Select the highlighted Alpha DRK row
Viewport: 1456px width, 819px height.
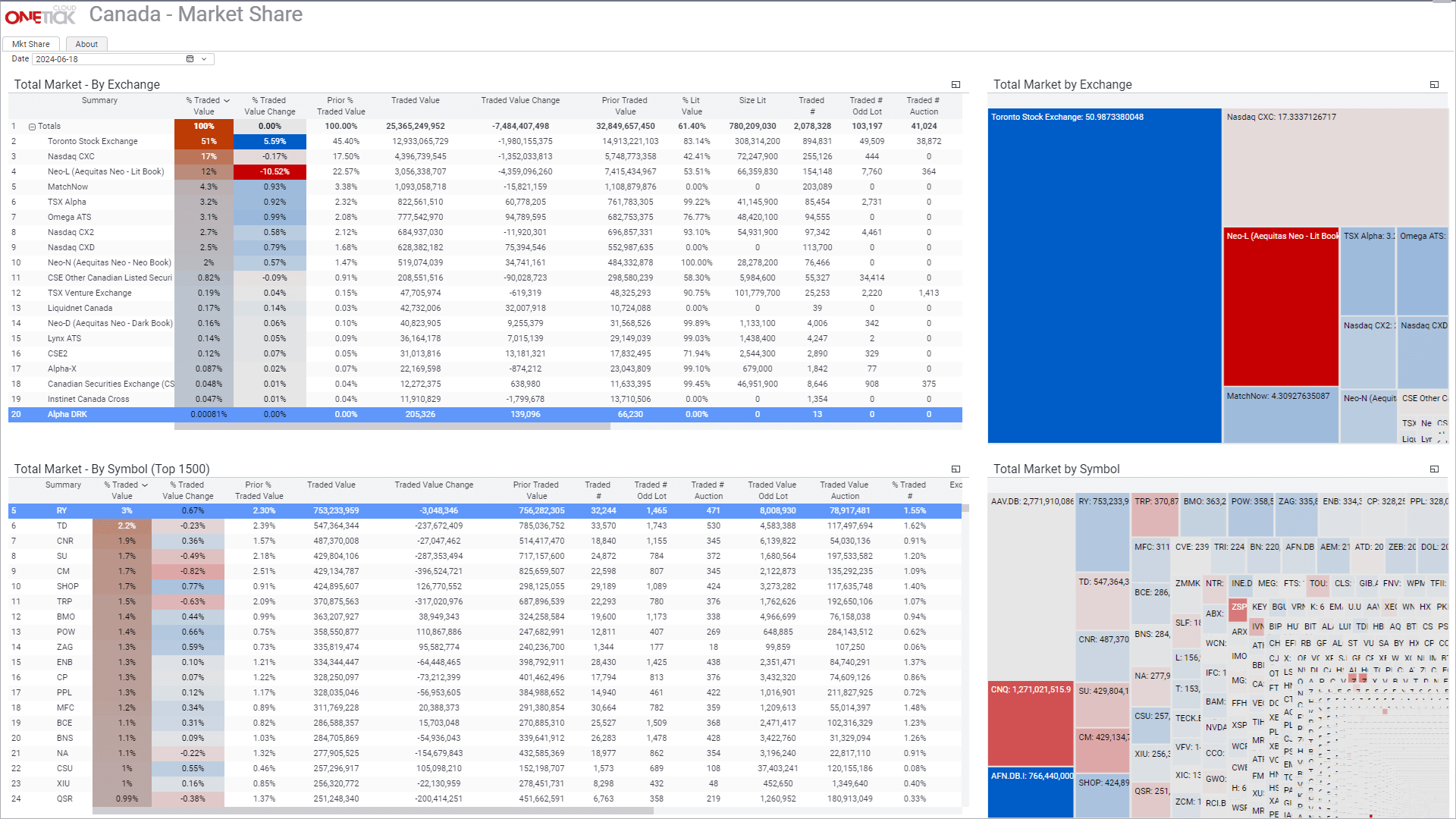click(x=485, y=414)
